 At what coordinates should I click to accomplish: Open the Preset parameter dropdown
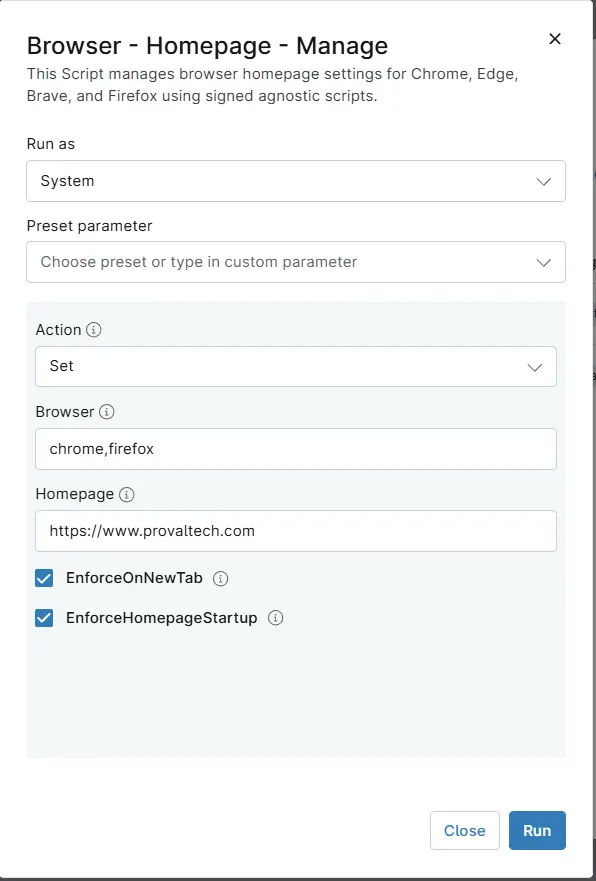pos(295,262)
